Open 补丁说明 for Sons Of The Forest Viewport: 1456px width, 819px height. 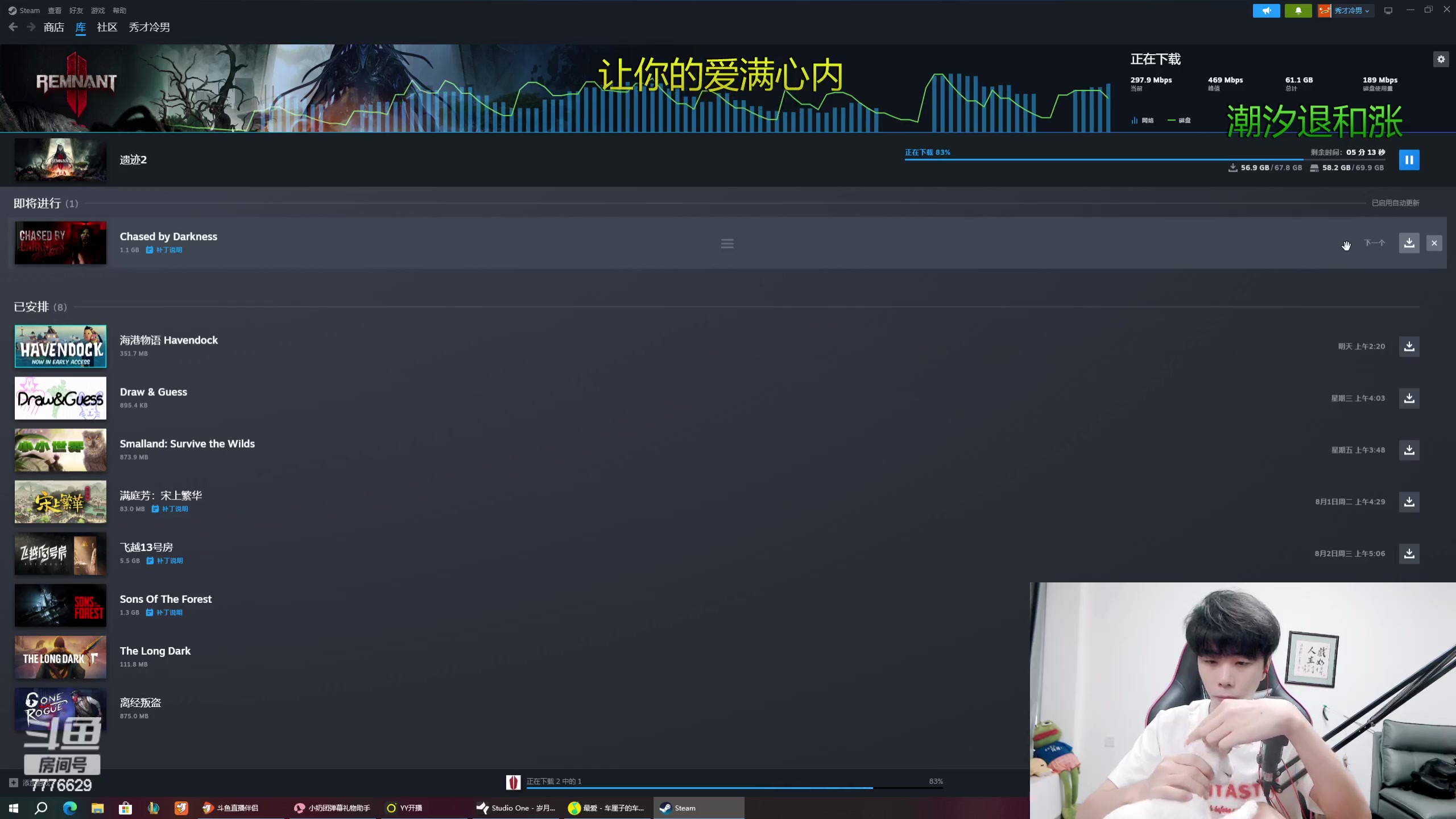tap(170, 613)
